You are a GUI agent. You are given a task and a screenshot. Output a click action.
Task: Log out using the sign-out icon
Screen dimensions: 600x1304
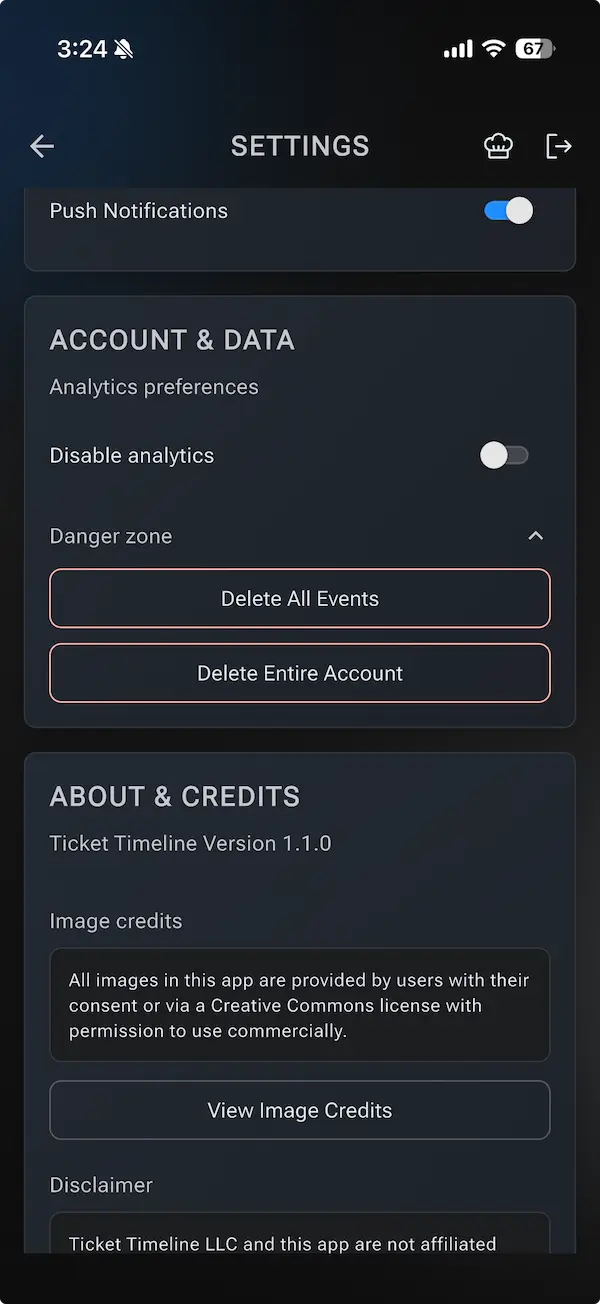tap(559, 146)
